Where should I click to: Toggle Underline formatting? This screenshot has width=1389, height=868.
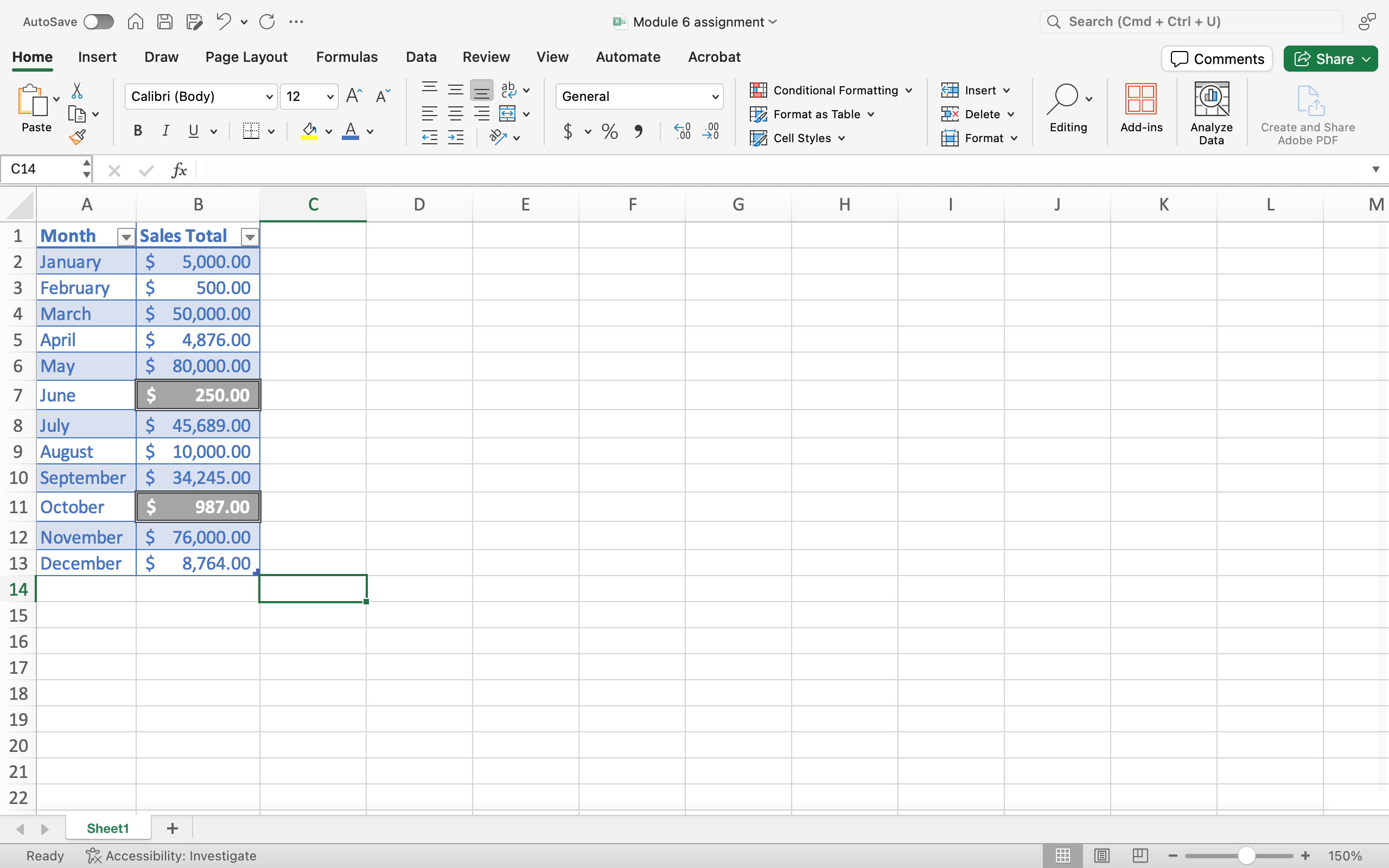click(x=194, y=131)
